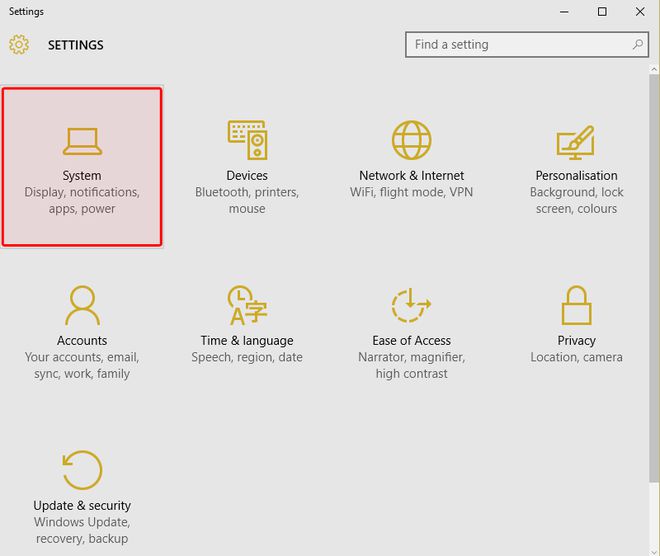This screenshot has width=660, height=556.
Task: Click the scrollbar down arrow
Action: point(654,551)
